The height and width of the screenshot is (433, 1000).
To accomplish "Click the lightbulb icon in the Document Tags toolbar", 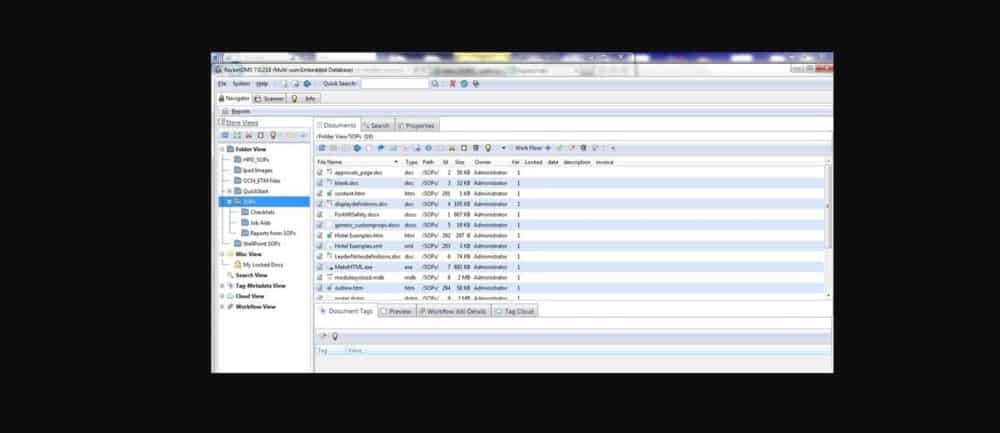I will (334, 336).
